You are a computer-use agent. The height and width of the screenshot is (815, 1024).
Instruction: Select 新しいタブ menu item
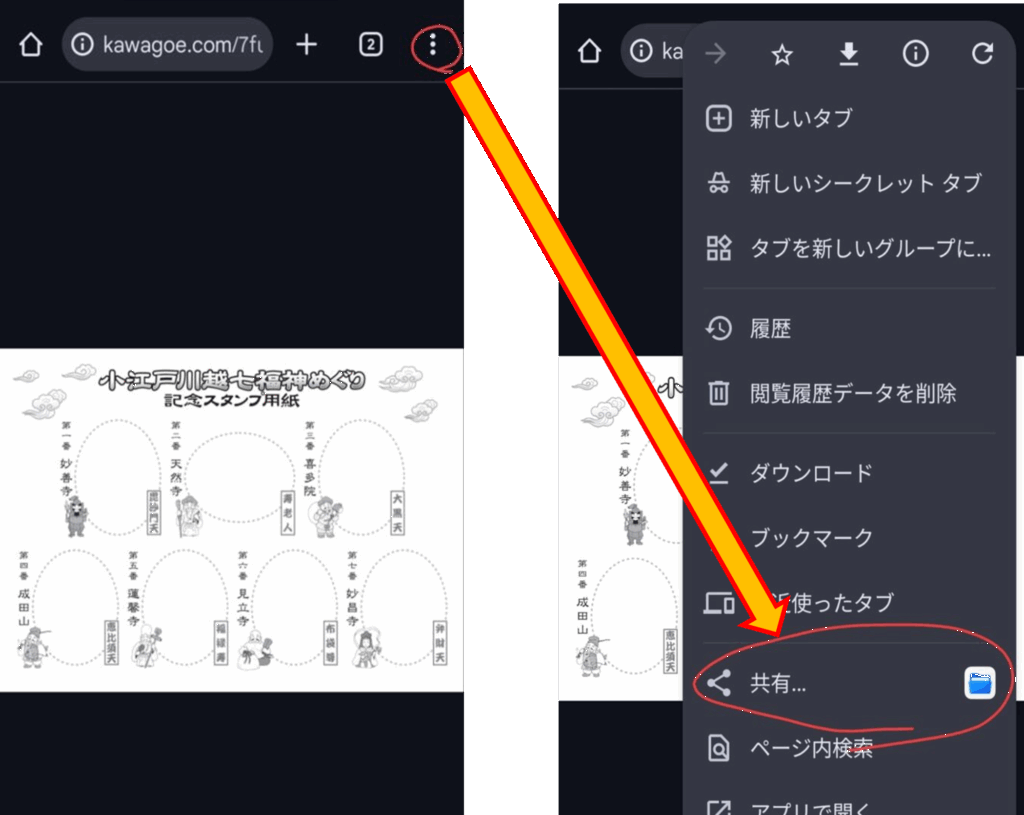pos(800,118)
